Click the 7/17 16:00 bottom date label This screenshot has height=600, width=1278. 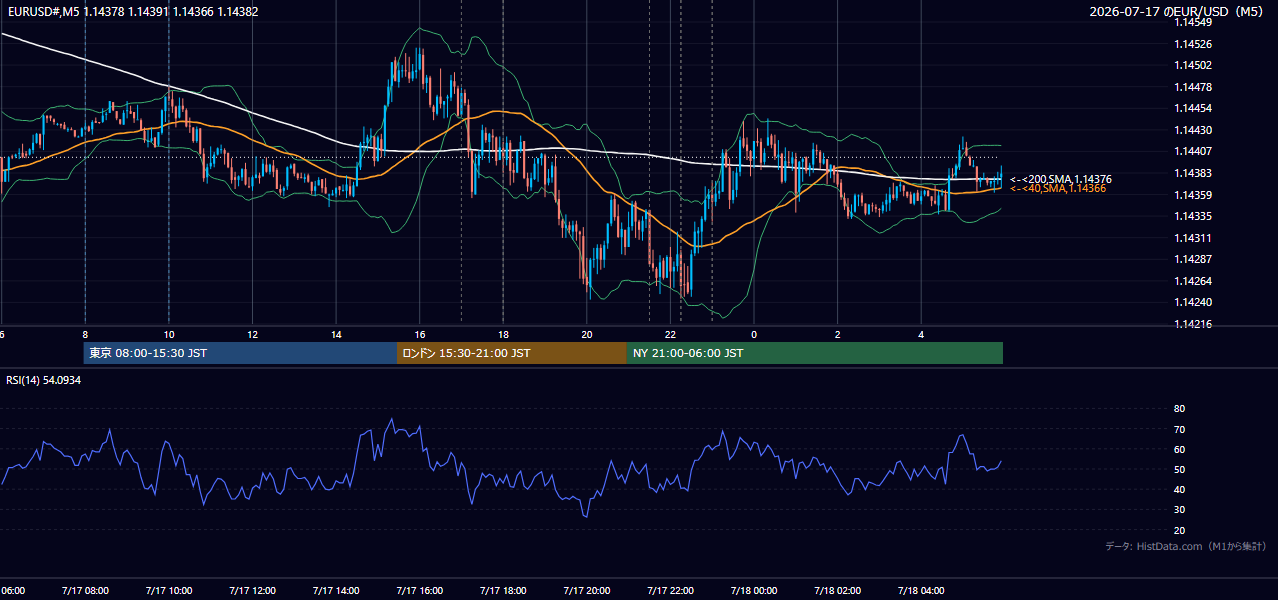click(420, 591)
